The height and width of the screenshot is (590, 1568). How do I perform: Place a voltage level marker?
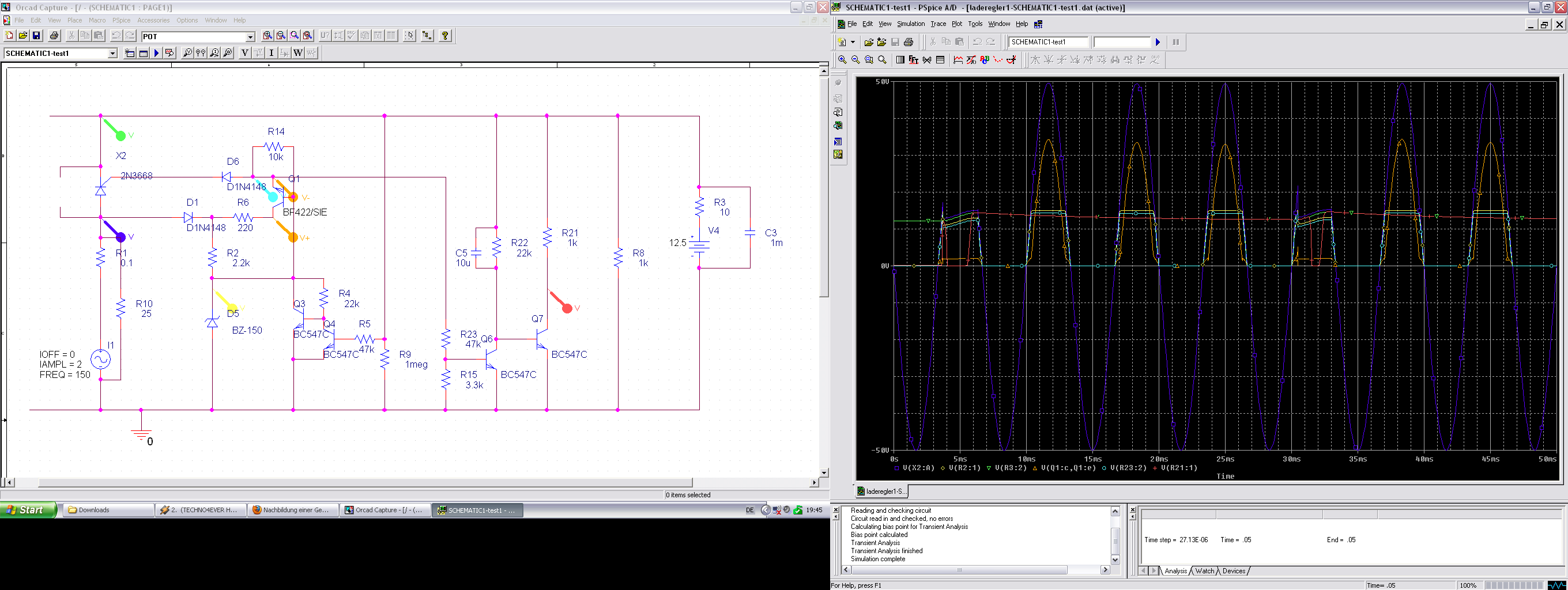[x=187, y=53]
